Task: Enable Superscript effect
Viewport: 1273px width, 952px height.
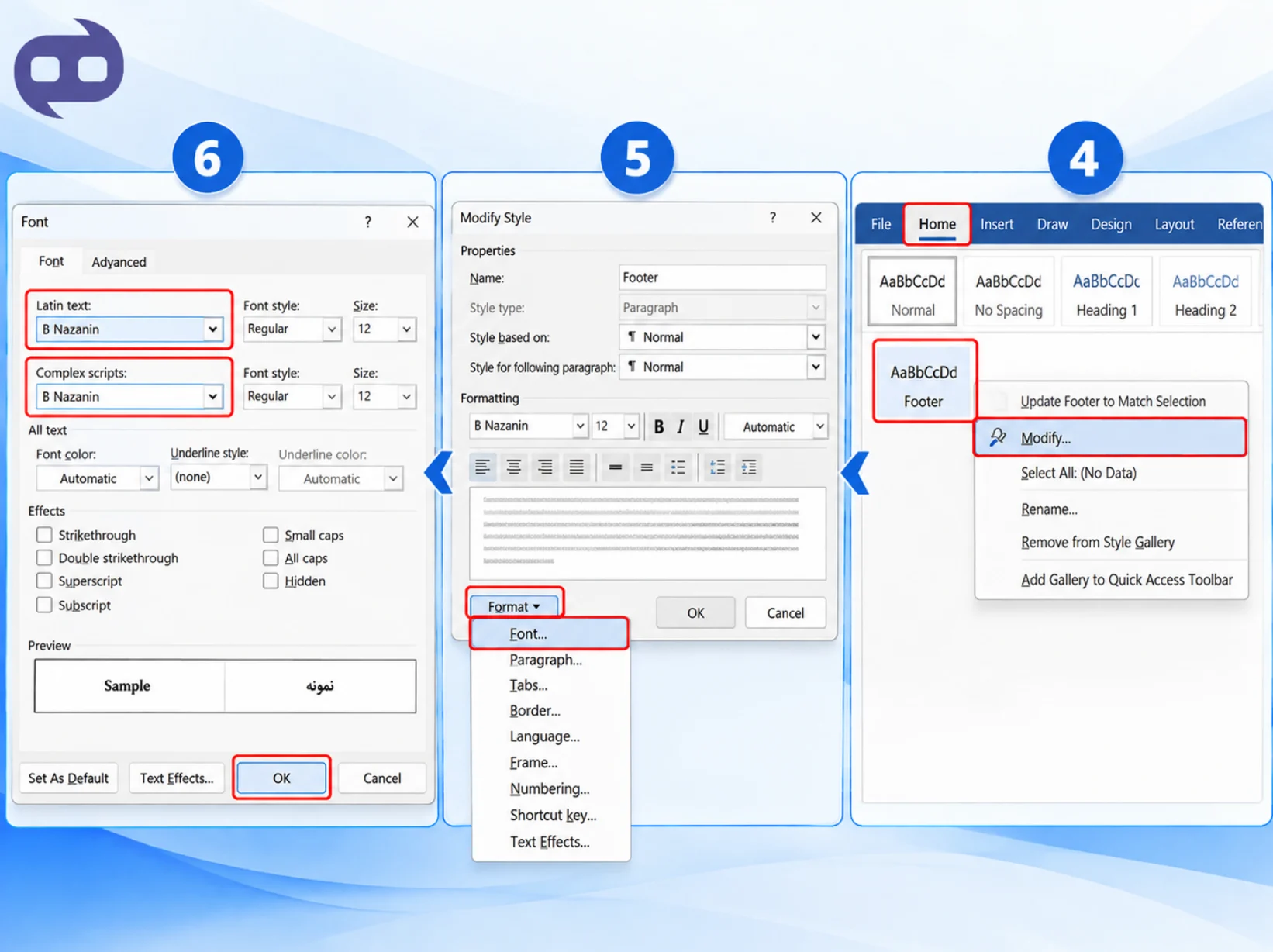Action: pyautogui.click(x=44, y=581)
